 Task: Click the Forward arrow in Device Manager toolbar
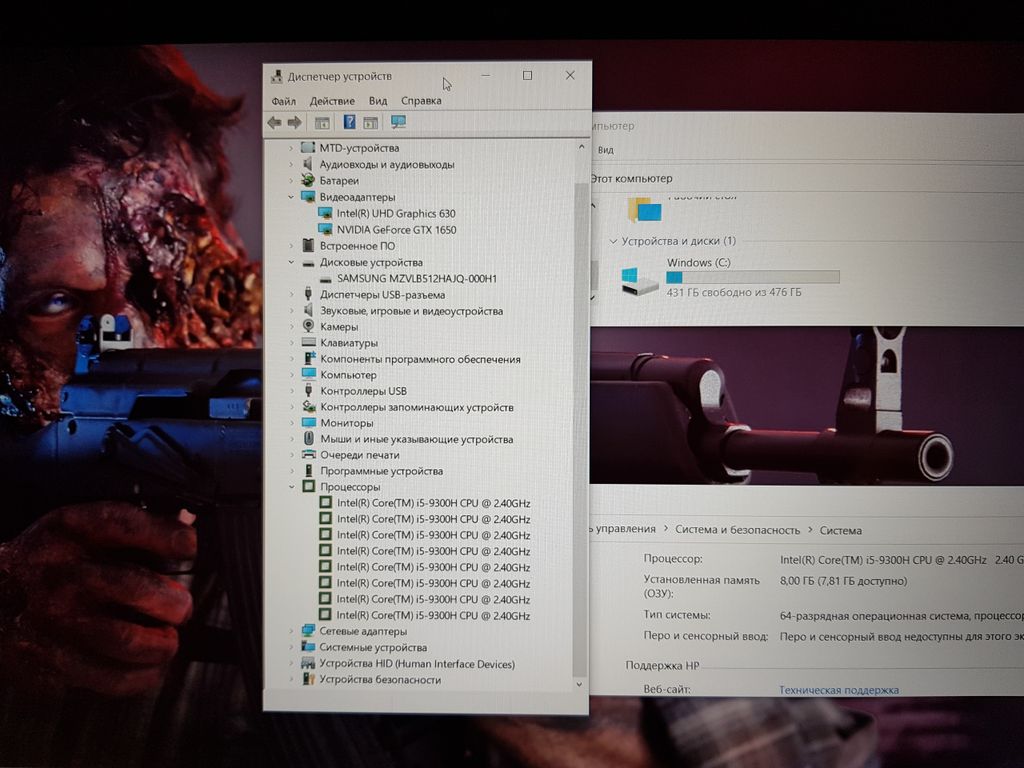coord(295,122)
